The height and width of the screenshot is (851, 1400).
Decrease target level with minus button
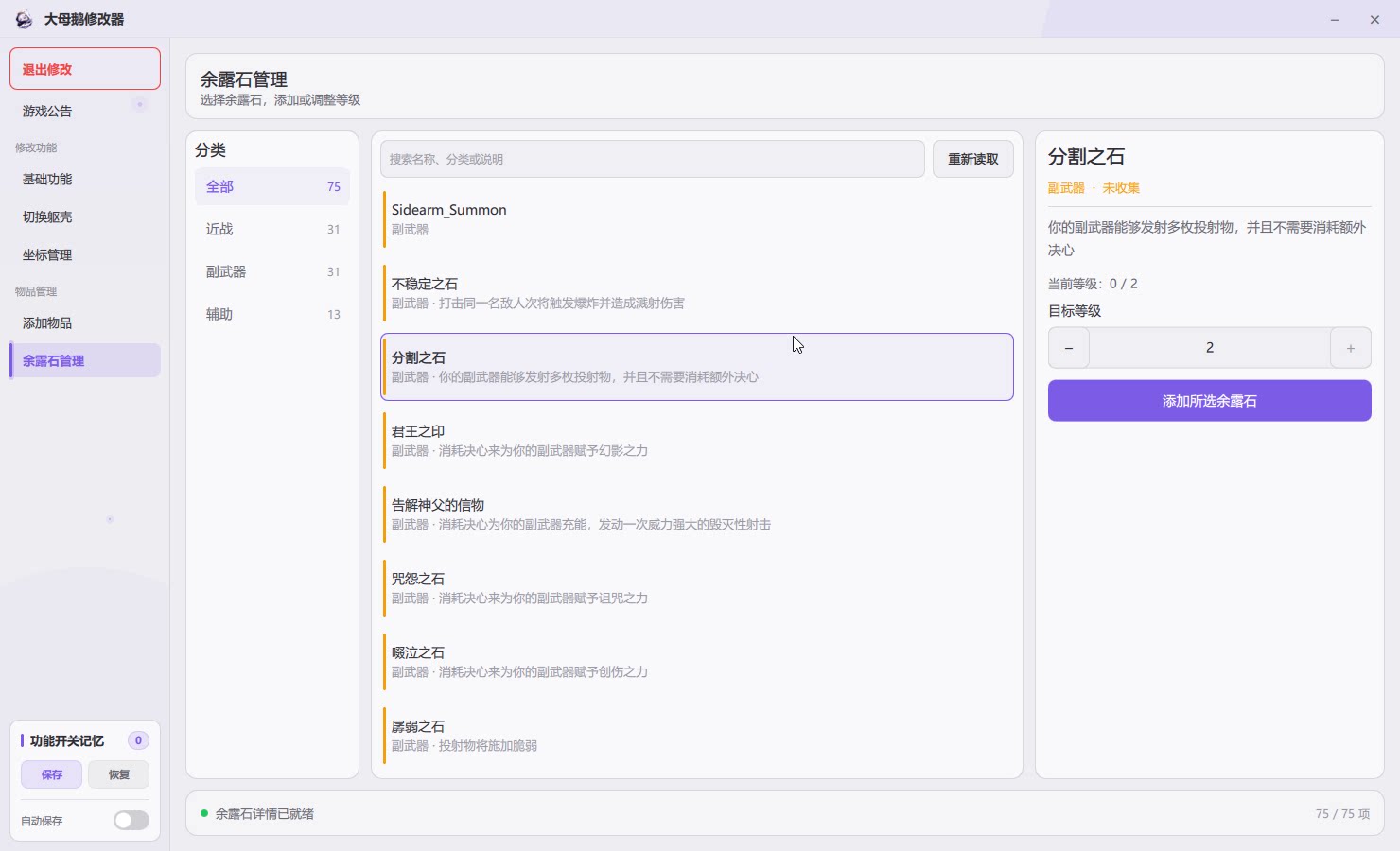tap(1069, 348)
